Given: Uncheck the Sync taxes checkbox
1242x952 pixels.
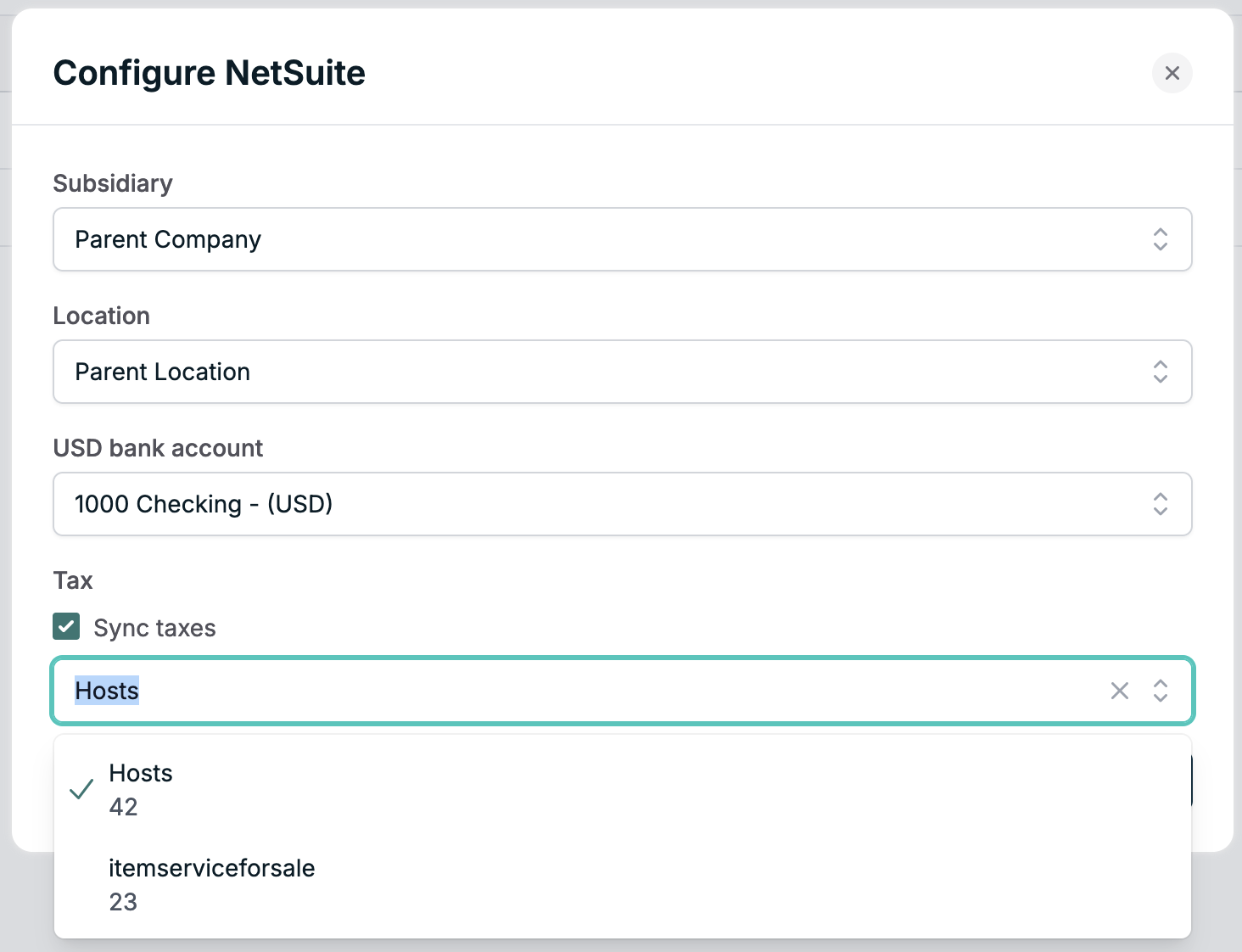Looking at the screenshot, I should pos(66,627).
